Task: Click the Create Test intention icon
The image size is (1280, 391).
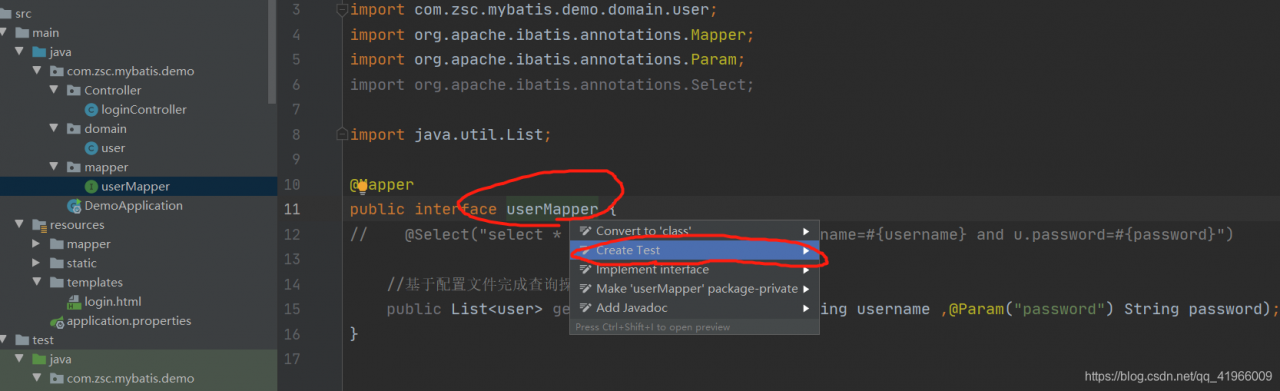Action: pyautogui.click(x=586, y=250)
